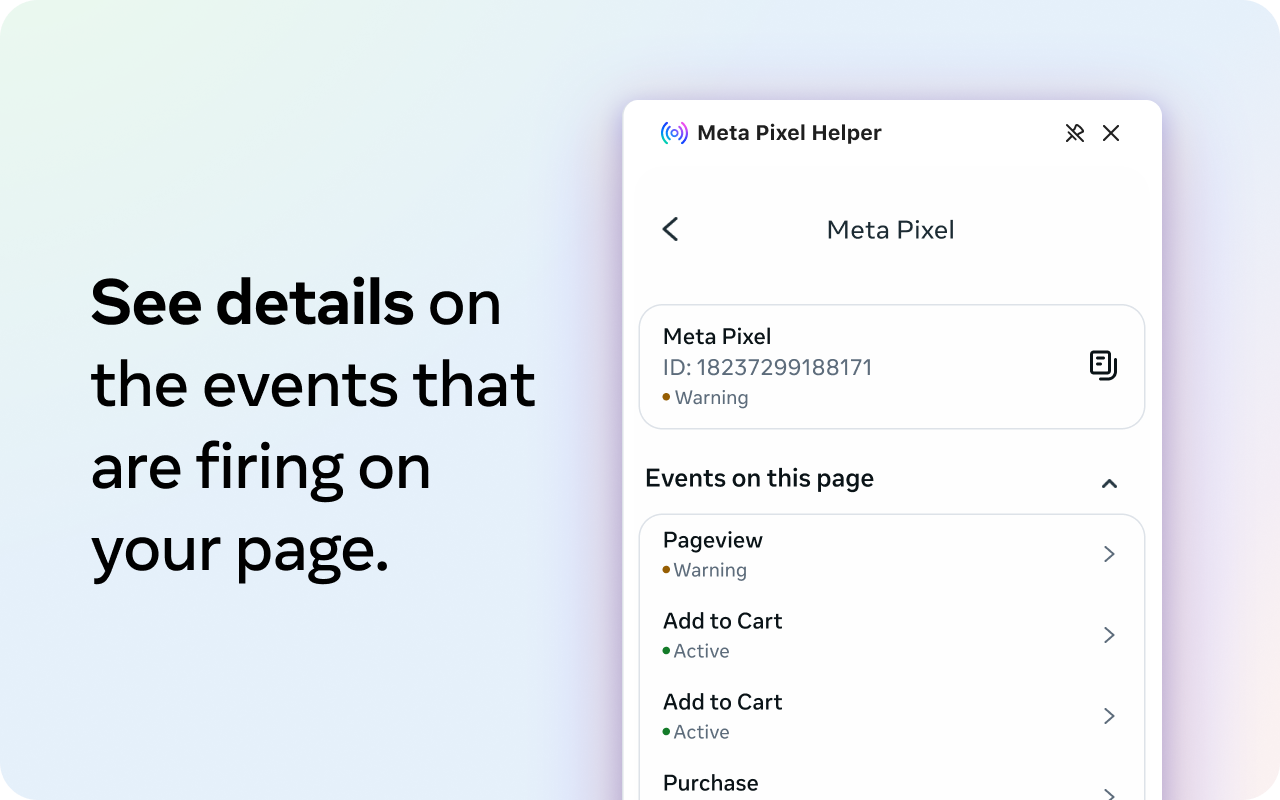The image size is (1280, 800).
Task: Click the back arrow to return to previous view
Action: tap(669, 229)
